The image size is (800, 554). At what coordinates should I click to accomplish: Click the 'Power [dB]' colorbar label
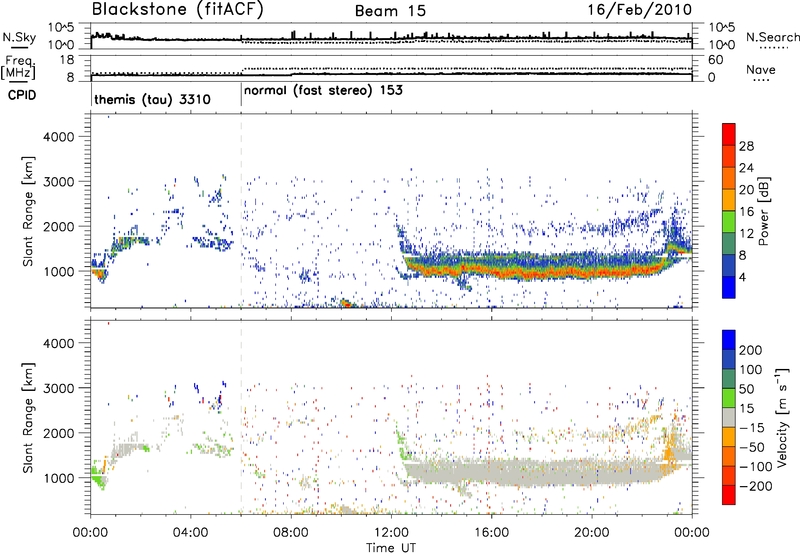click(763, 211)
